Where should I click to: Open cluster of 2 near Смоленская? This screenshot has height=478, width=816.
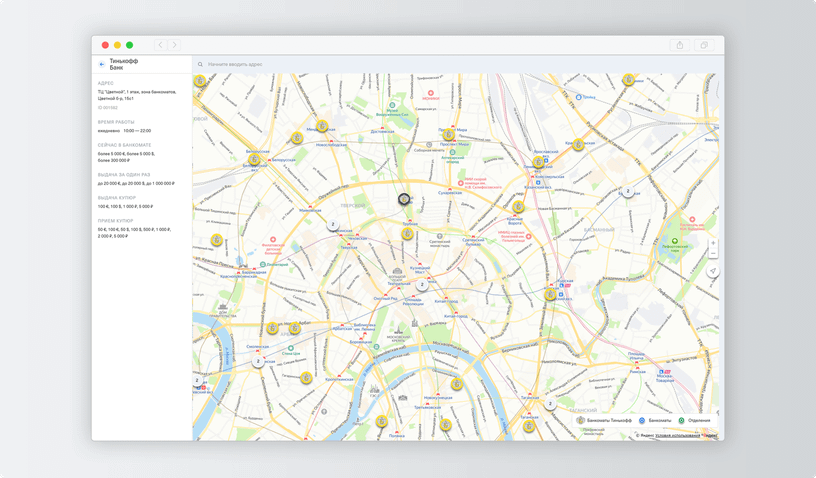[258, 361]
